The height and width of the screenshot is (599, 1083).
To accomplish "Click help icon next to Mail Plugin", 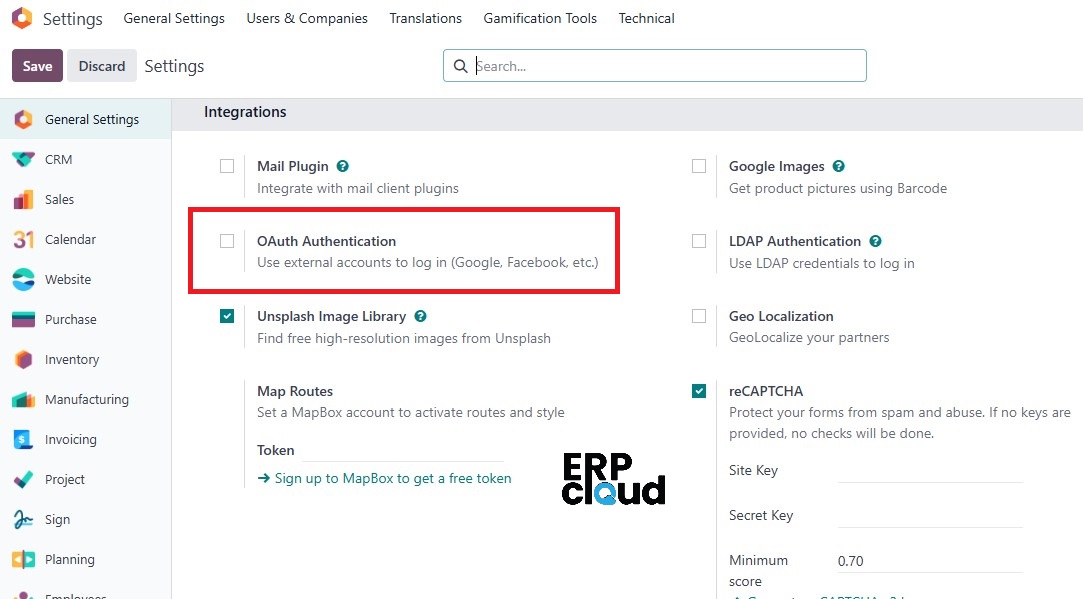I will (343, 166).
